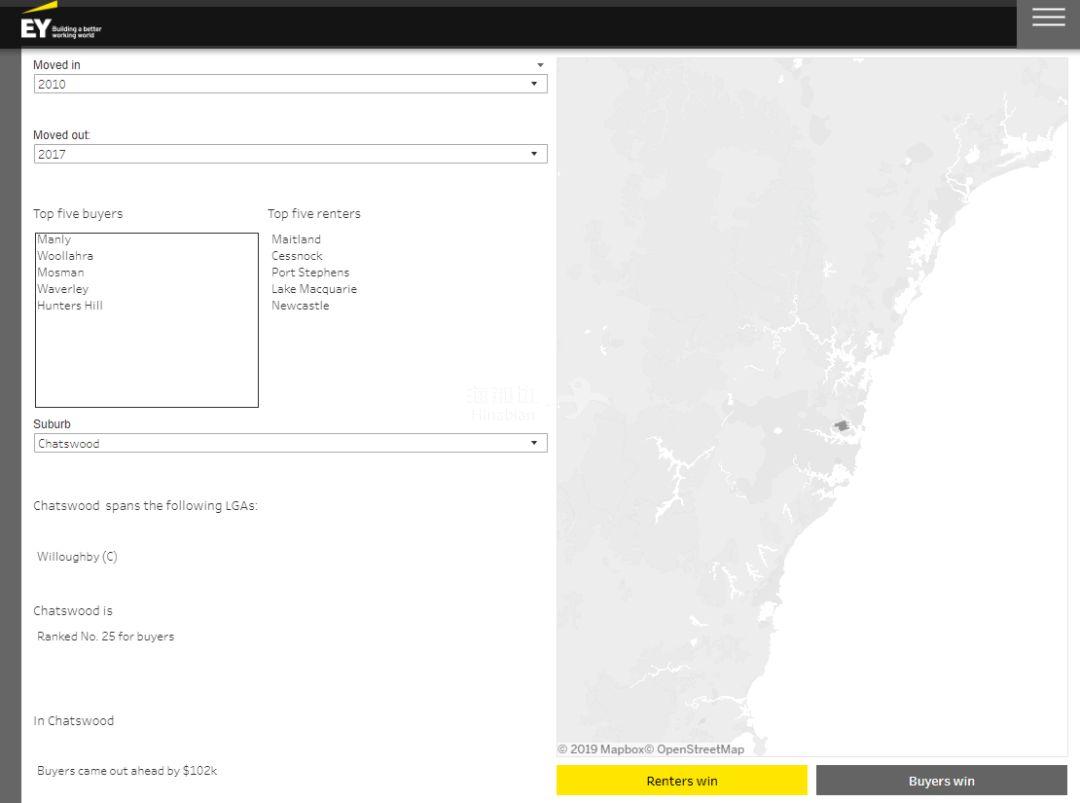Open the OpenStreetMap attribution link
The image size is (1080, 803).
coord(694,749)
